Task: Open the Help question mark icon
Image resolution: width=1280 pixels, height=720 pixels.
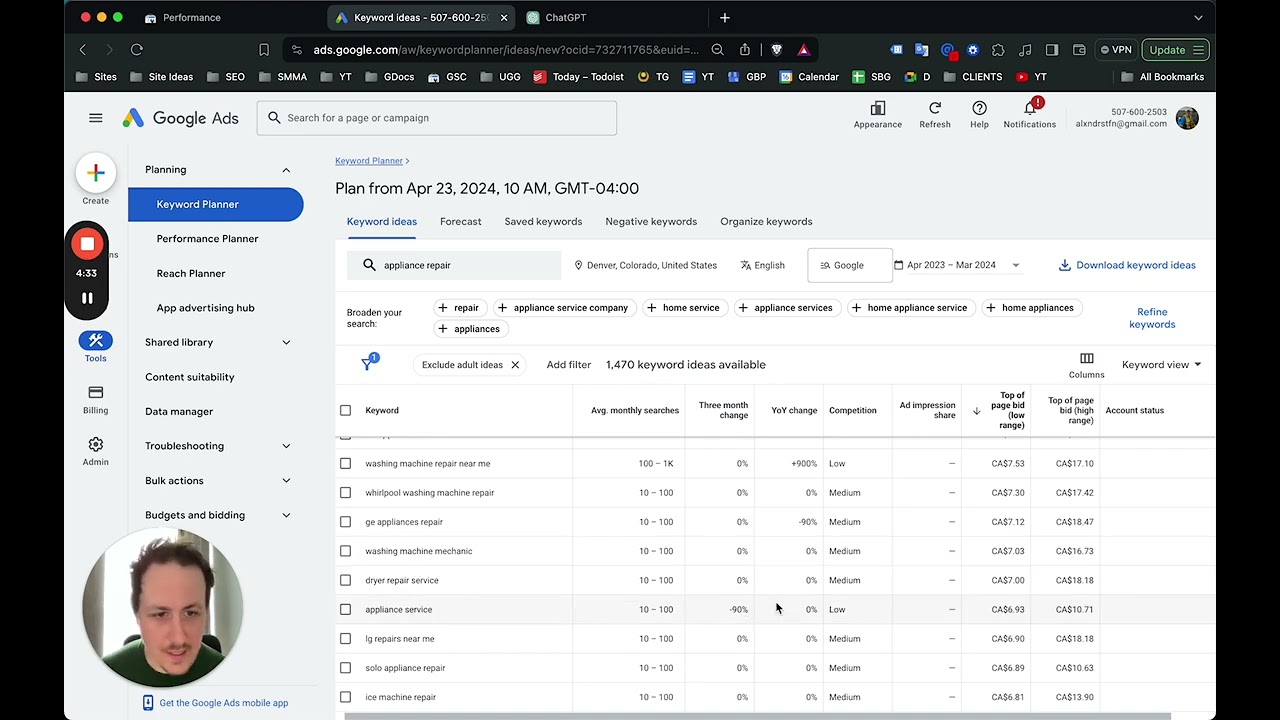Action: pos(979,108)
